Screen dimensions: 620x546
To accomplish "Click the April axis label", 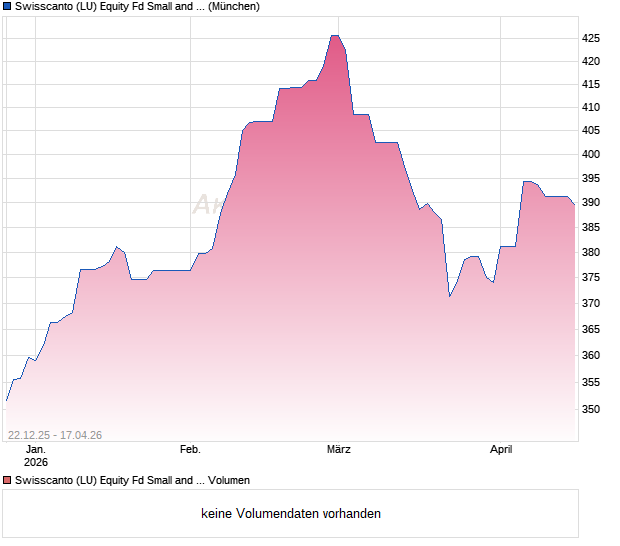I will 501,450.
